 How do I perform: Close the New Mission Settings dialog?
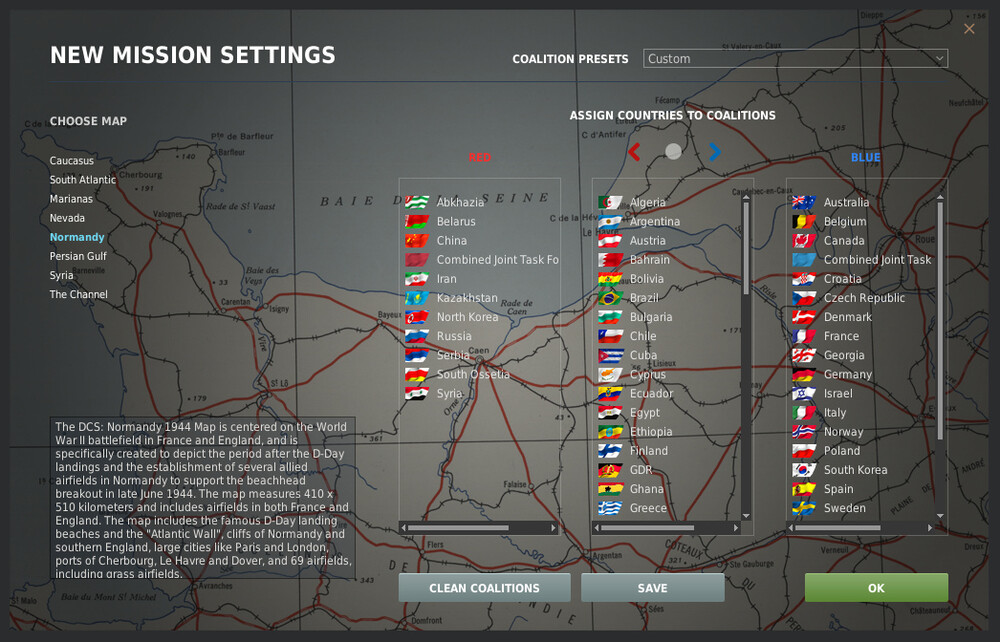pos(969,29)
